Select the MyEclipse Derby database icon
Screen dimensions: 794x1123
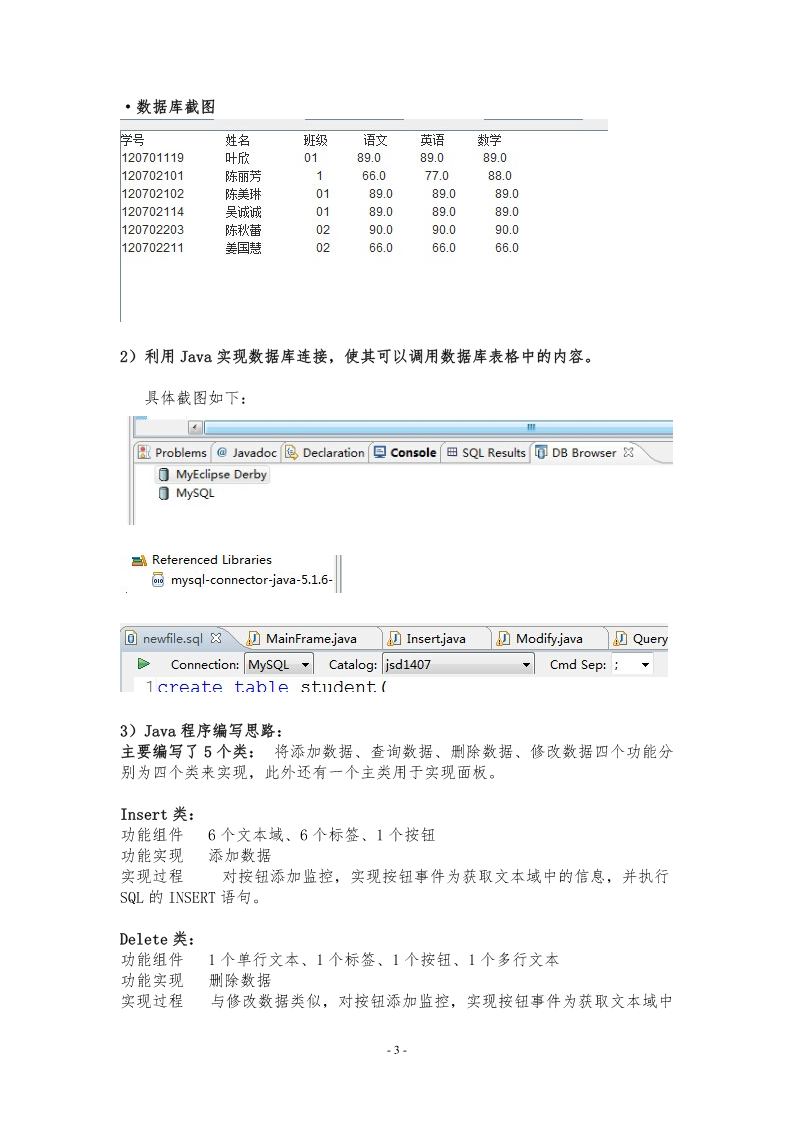pos(164,475)
